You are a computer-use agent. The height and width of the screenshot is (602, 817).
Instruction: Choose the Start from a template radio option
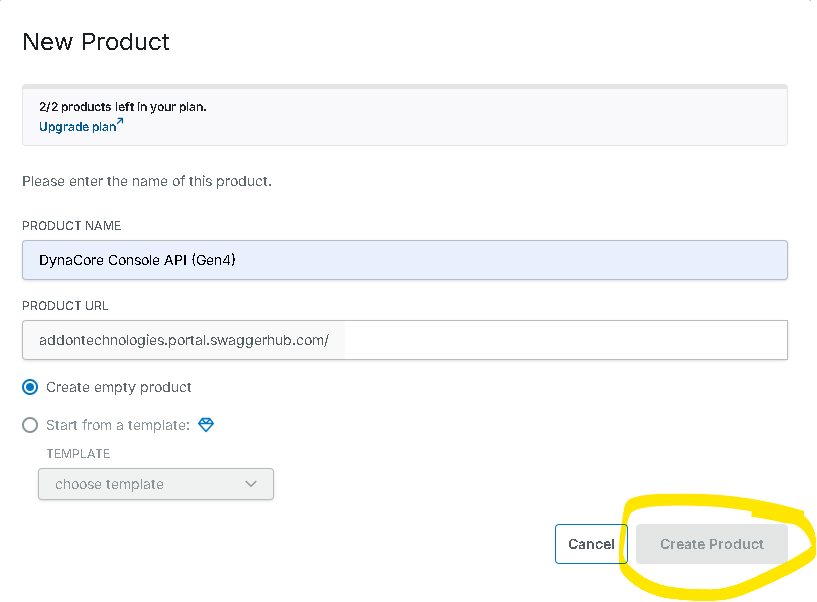[30, 425]
